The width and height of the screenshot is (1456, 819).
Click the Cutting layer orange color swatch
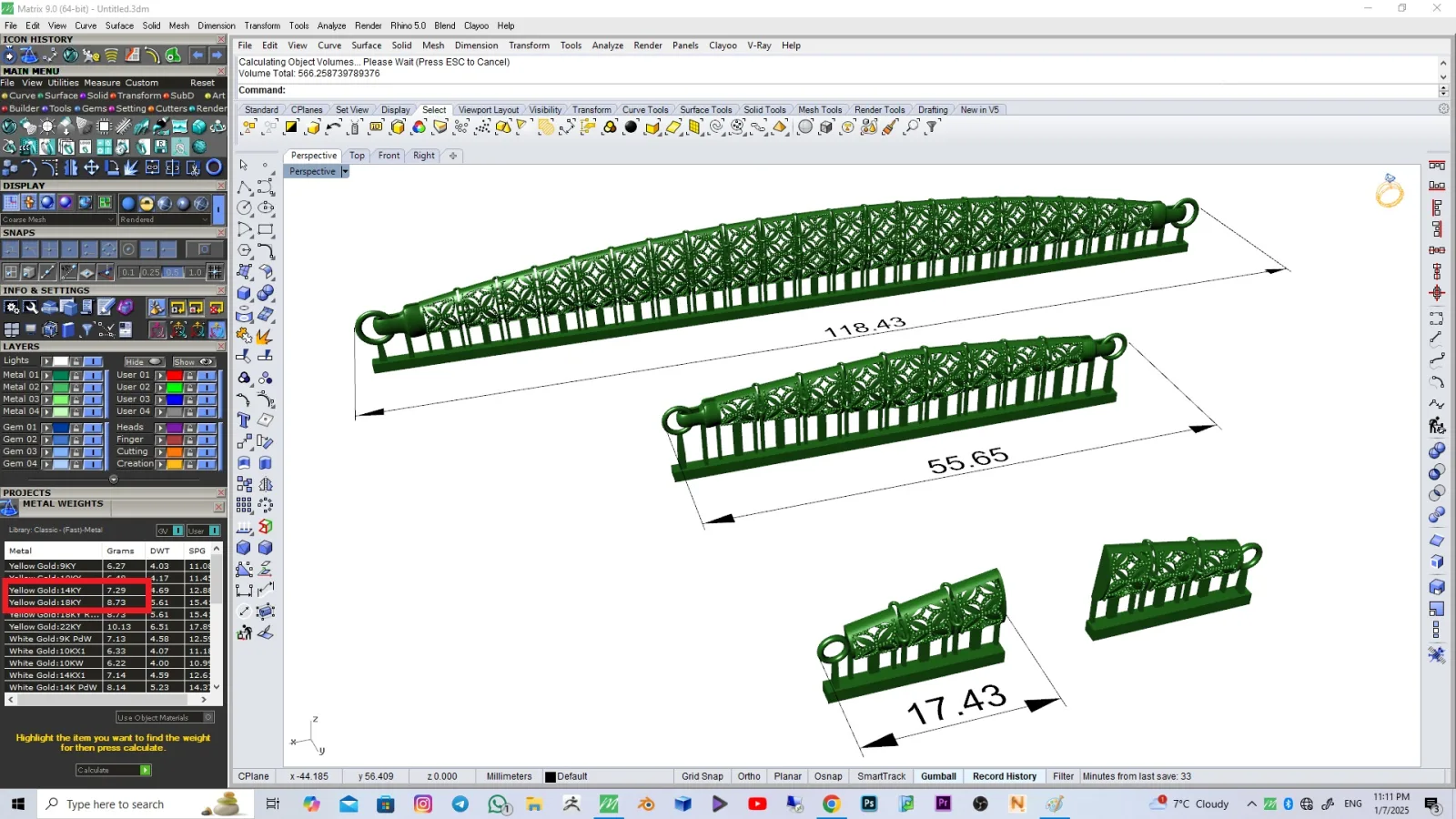click(x=174, y=452)
